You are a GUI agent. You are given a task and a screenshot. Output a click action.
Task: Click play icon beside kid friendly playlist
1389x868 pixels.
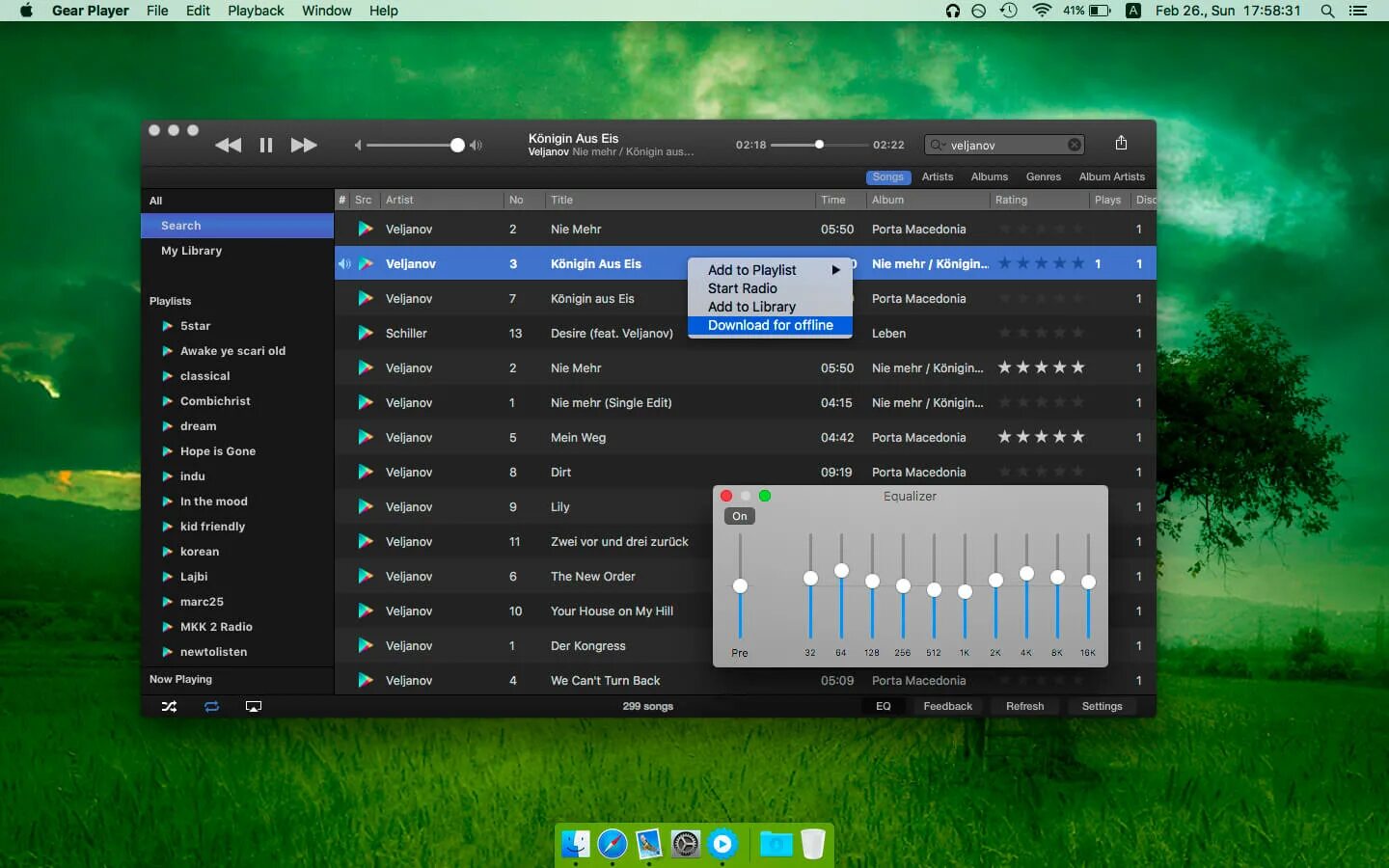coord(168,527)
